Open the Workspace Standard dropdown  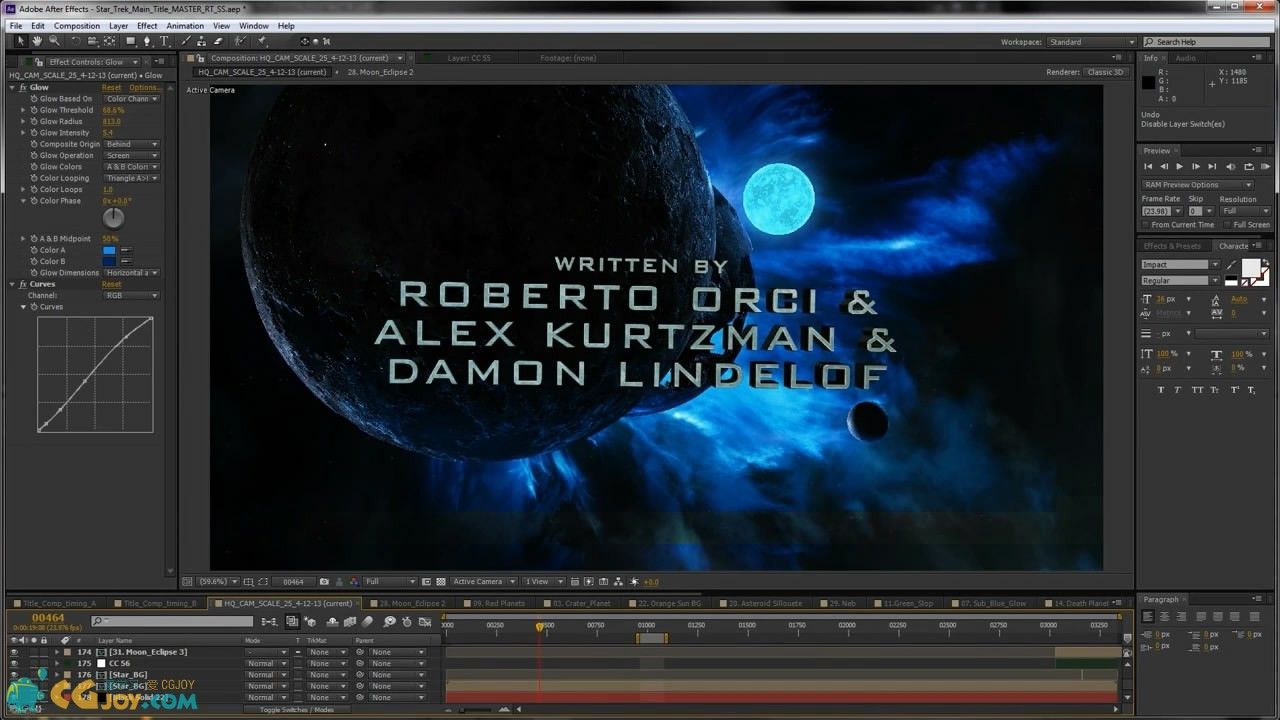coord(1092,42)
